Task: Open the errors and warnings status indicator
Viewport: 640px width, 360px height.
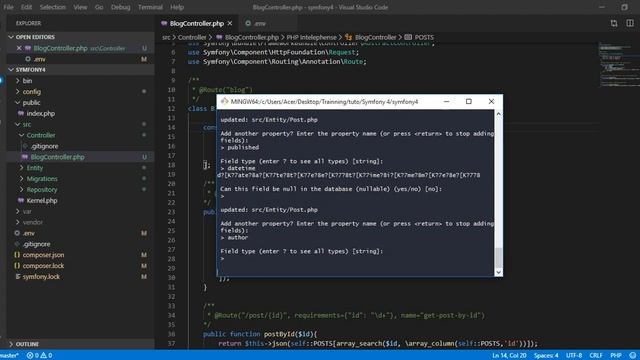Action: pos(40,356)
